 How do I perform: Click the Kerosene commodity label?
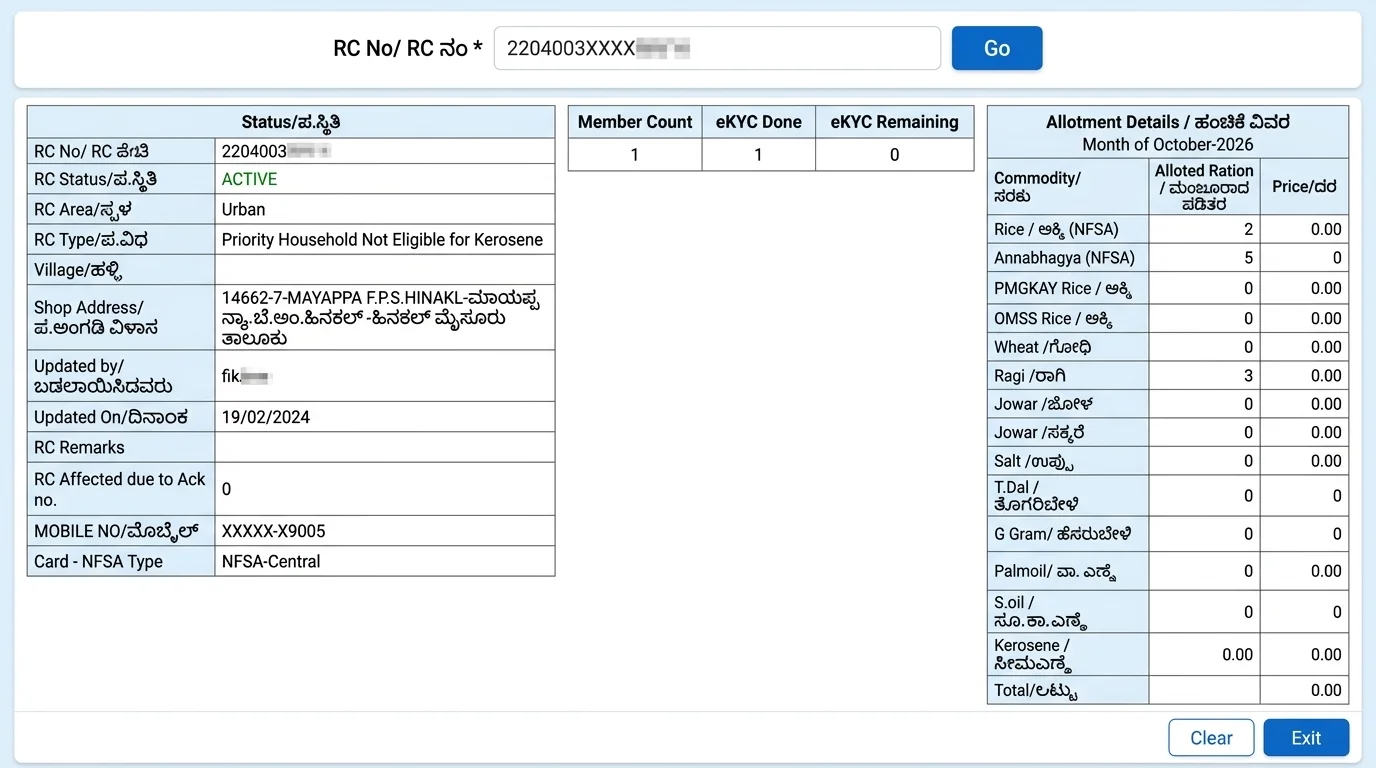(x=1033, y=654)
